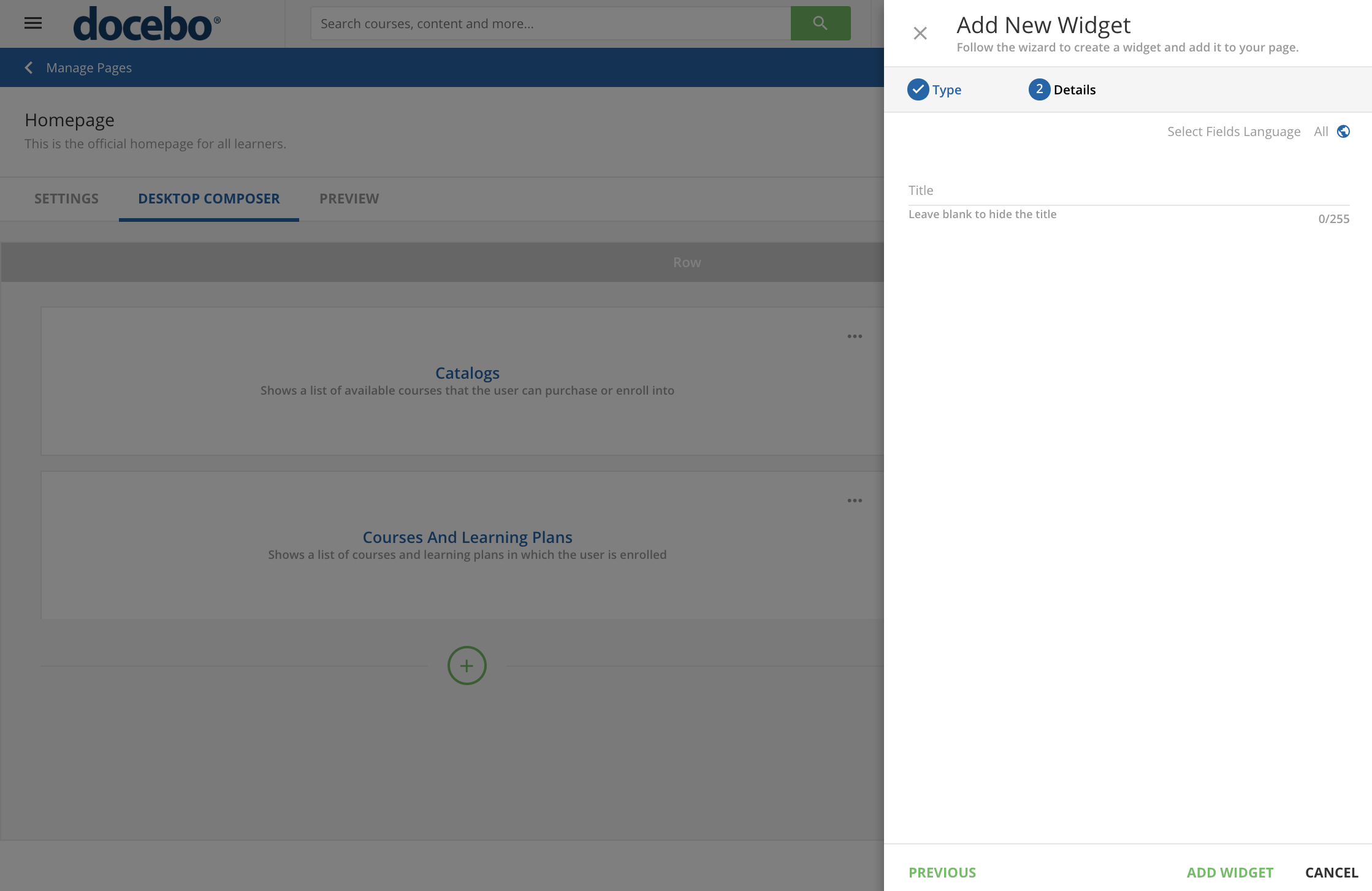Open the Catalogs widget options menu
Viewport: 1372px width, 891px height.
(x=855, y=336)
